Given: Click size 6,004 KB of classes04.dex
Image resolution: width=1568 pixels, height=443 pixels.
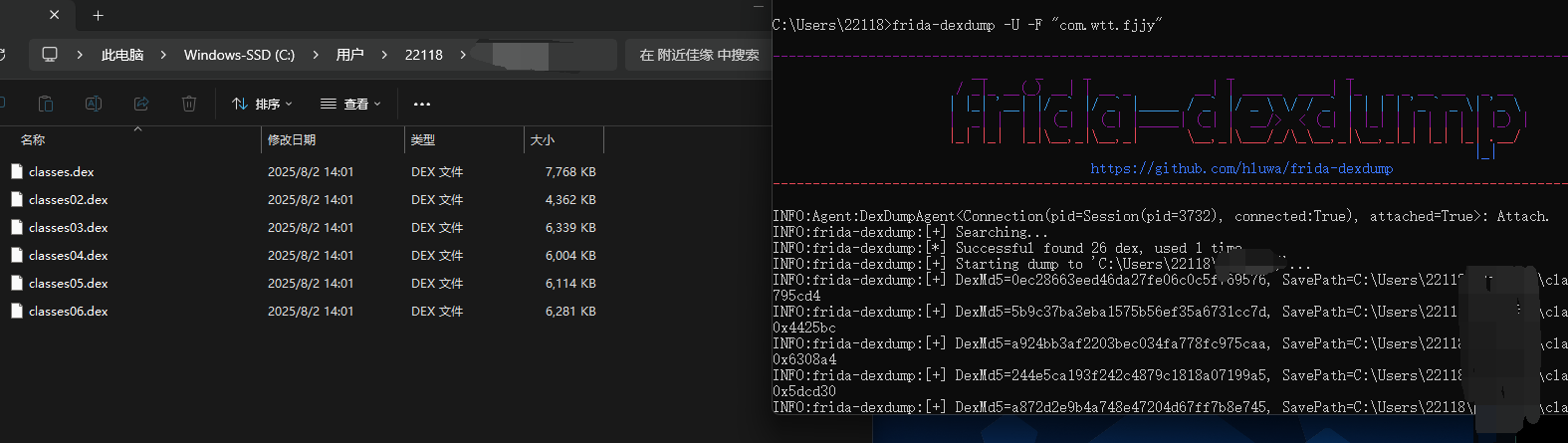Looking at the screenshot, I should pyautogui.click(x=570, y=255).
